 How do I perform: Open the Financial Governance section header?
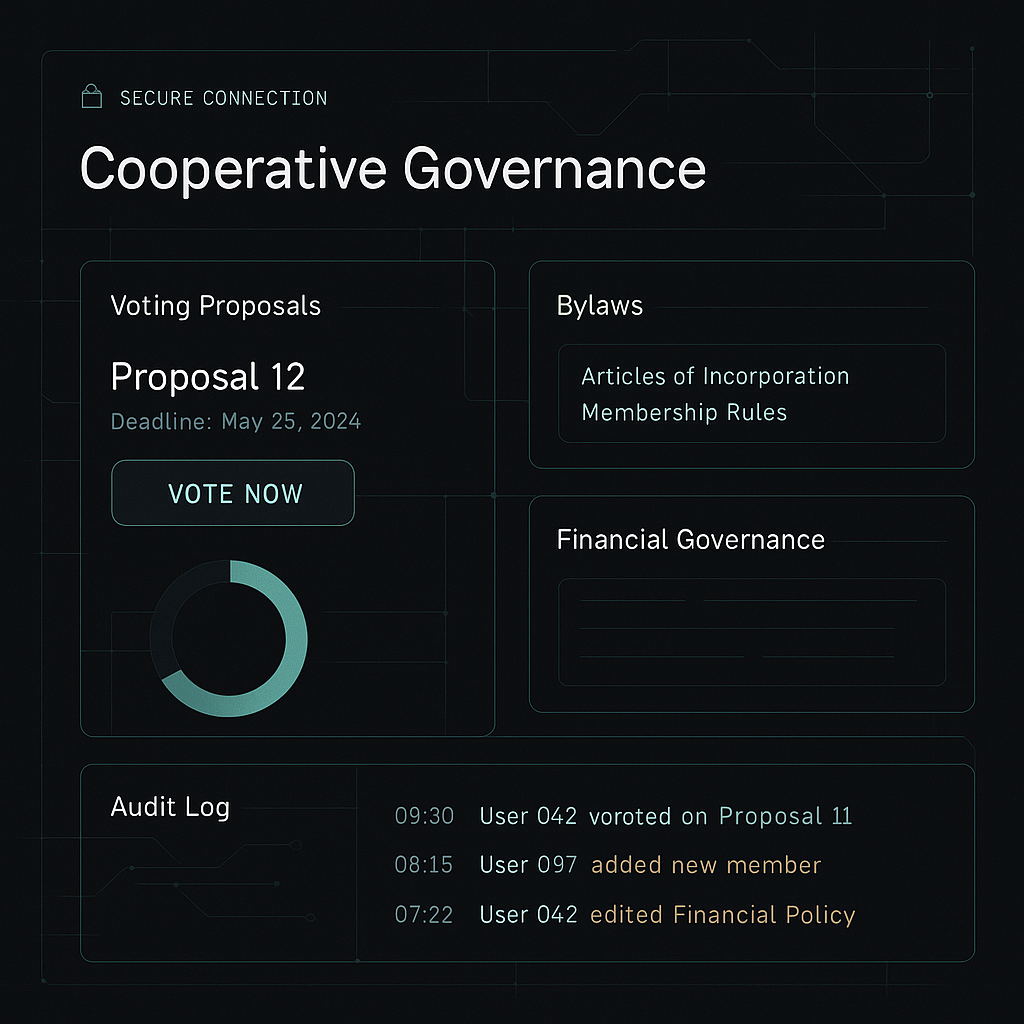pyautogui.click(x=690, y=540)
